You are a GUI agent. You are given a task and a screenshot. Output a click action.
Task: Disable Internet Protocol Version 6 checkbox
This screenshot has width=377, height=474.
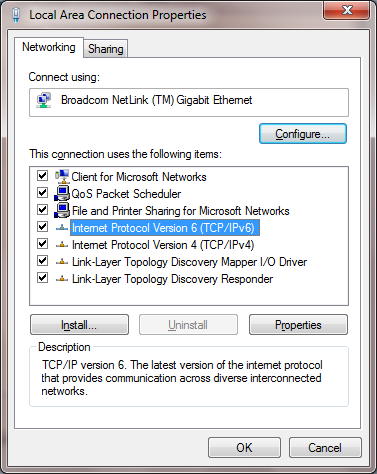click(42, 227)
